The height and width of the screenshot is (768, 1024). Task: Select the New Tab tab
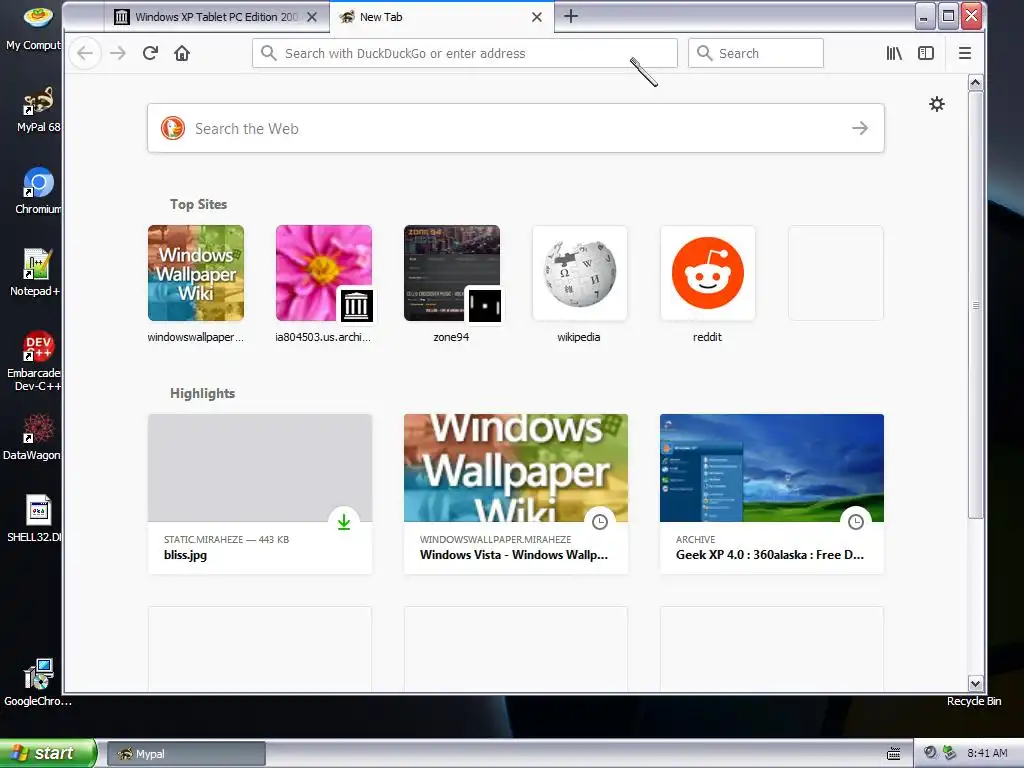point(442,17)
